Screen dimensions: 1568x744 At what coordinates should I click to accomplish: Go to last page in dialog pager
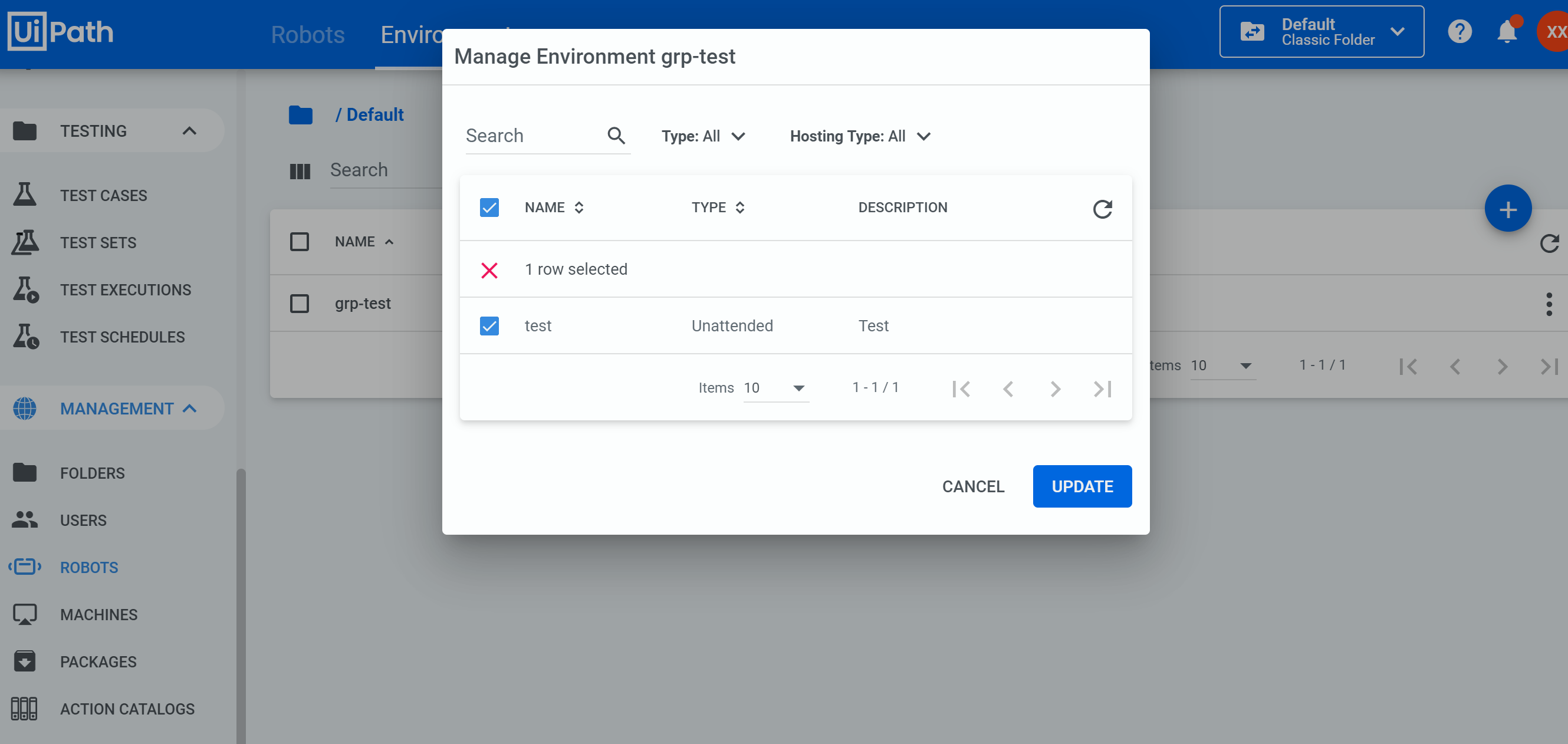pos(1102,388)
